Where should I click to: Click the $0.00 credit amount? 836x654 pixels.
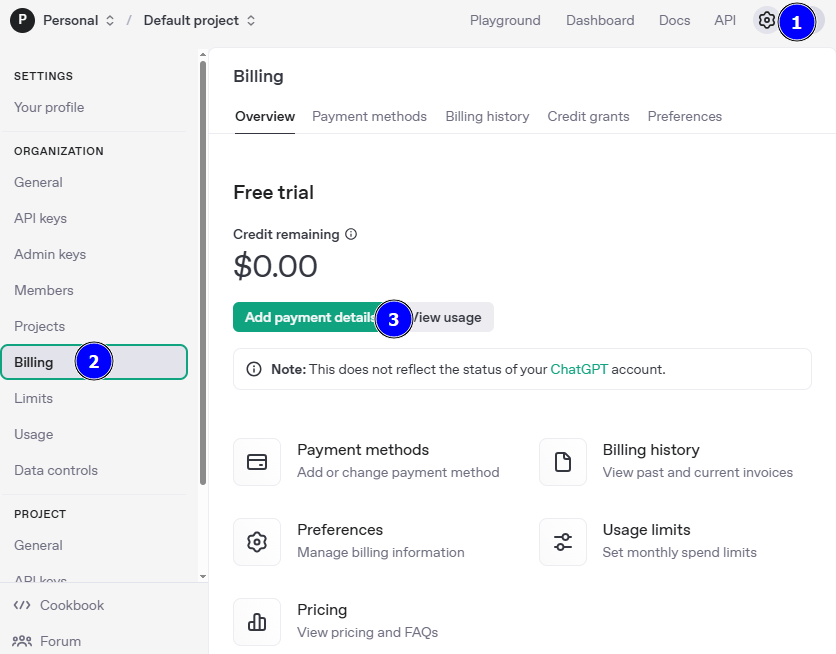coord(275,266)
